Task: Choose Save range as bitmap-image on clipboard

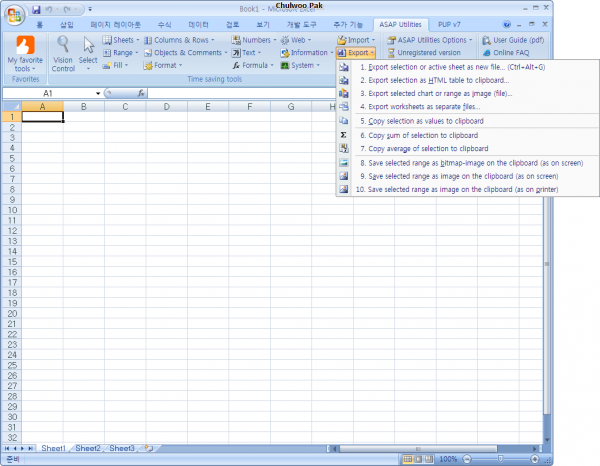Action: 468,163
